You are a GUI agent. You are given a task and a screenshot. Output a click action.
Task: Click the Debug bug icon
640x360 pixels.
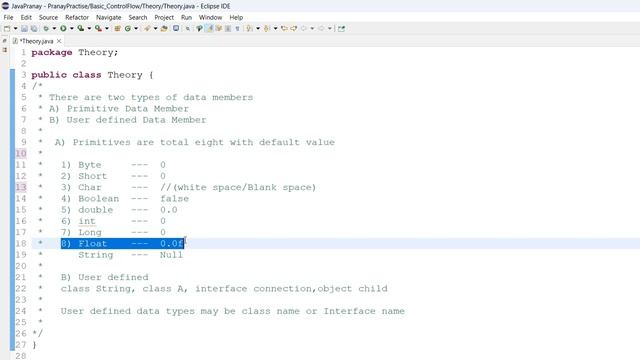click(46, 29)
